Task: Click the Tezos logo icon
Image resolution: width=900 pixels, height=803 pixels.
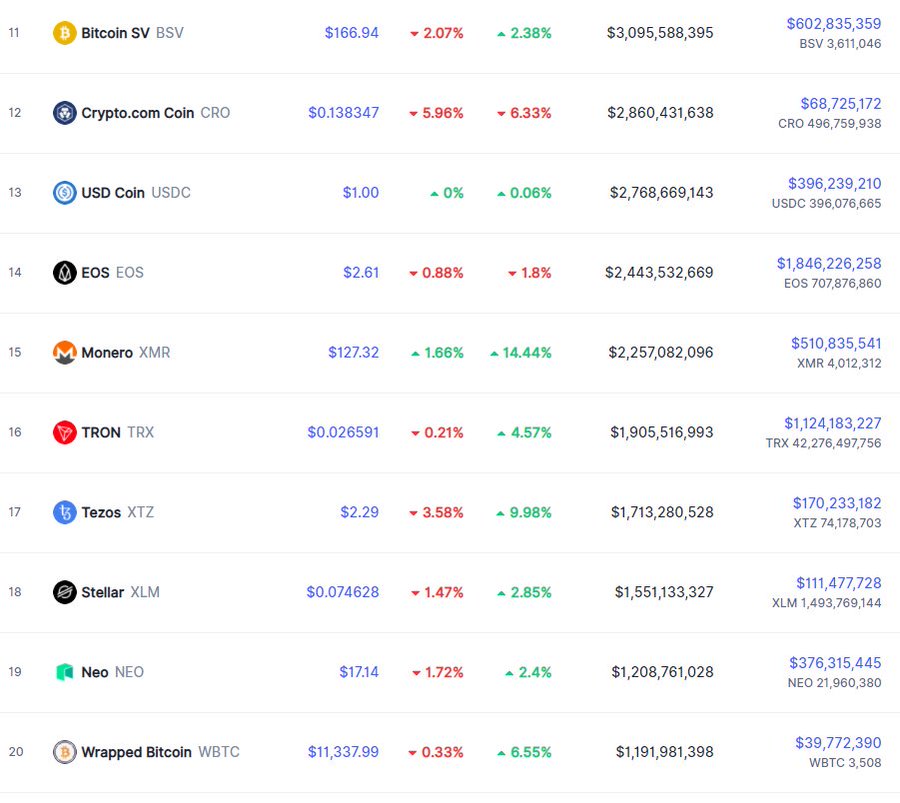Action: click(x=65, y=511)
